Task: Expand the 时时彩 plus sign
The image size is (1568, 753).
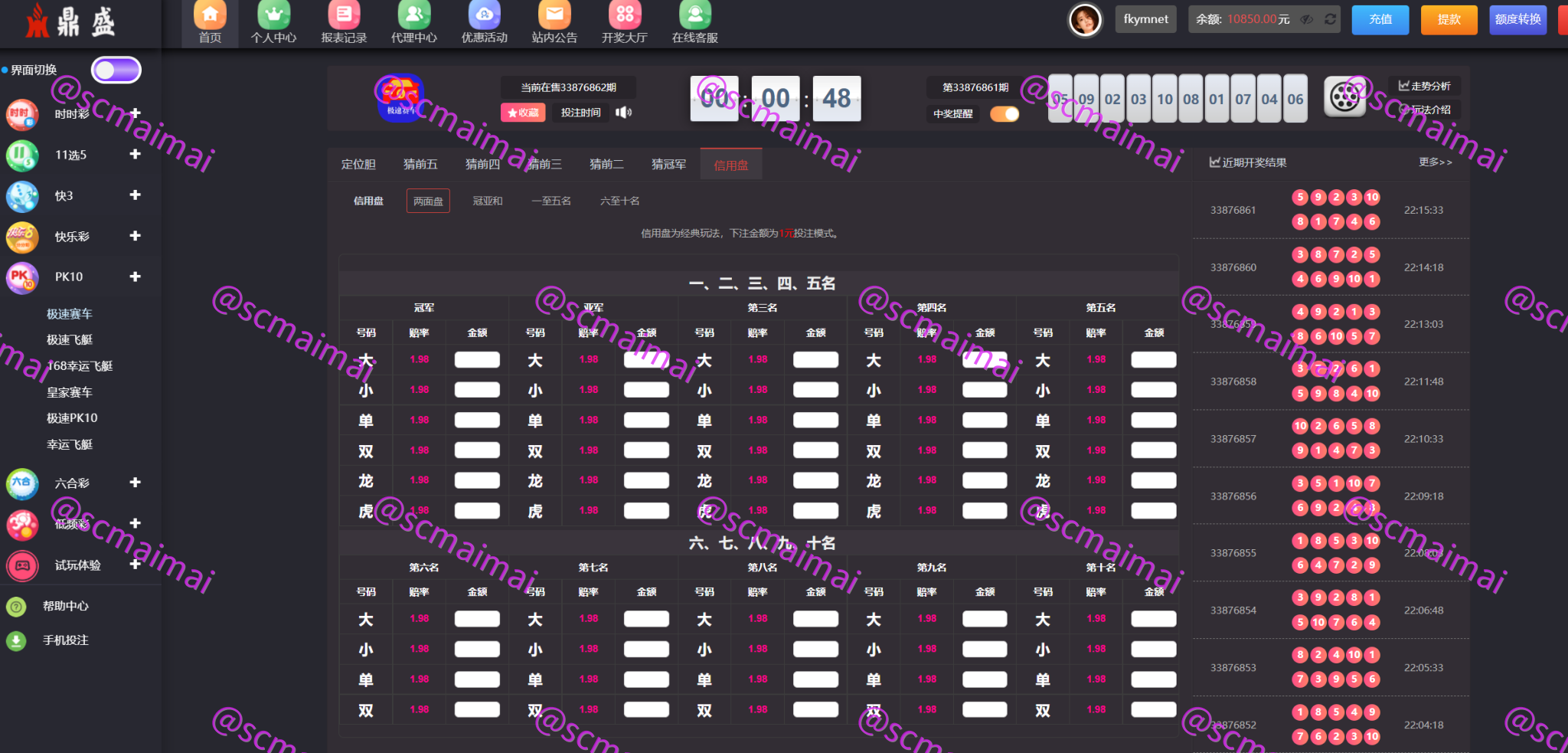Action: click(x=136, y=113)
